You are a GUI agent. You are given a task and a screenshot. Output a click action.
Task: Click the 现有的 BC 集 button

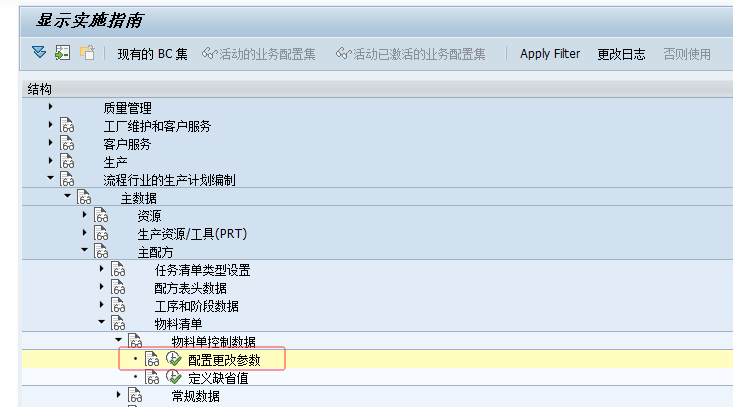[x=152, y=54]
